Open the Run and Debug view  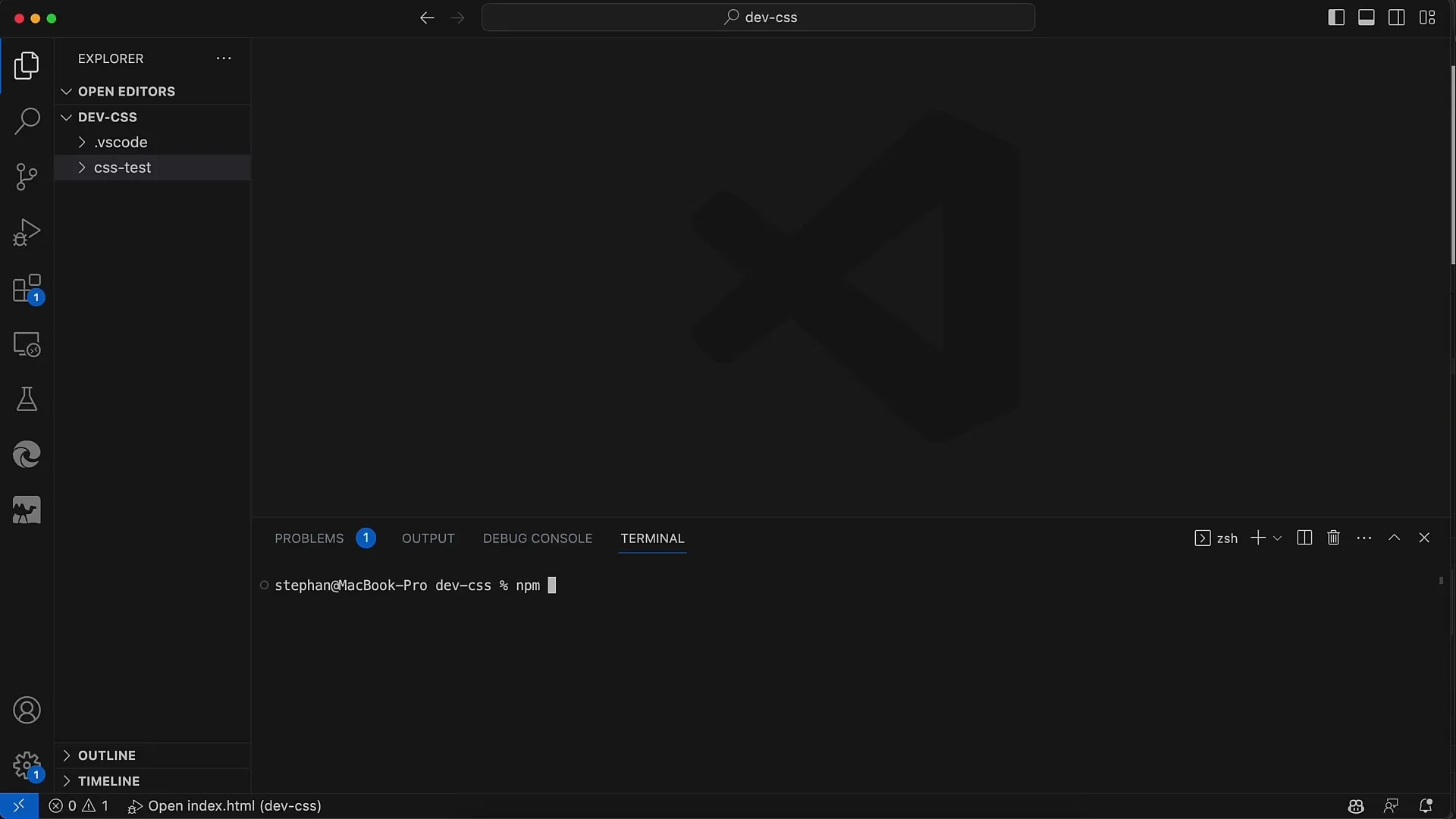(x=27, y=232)
